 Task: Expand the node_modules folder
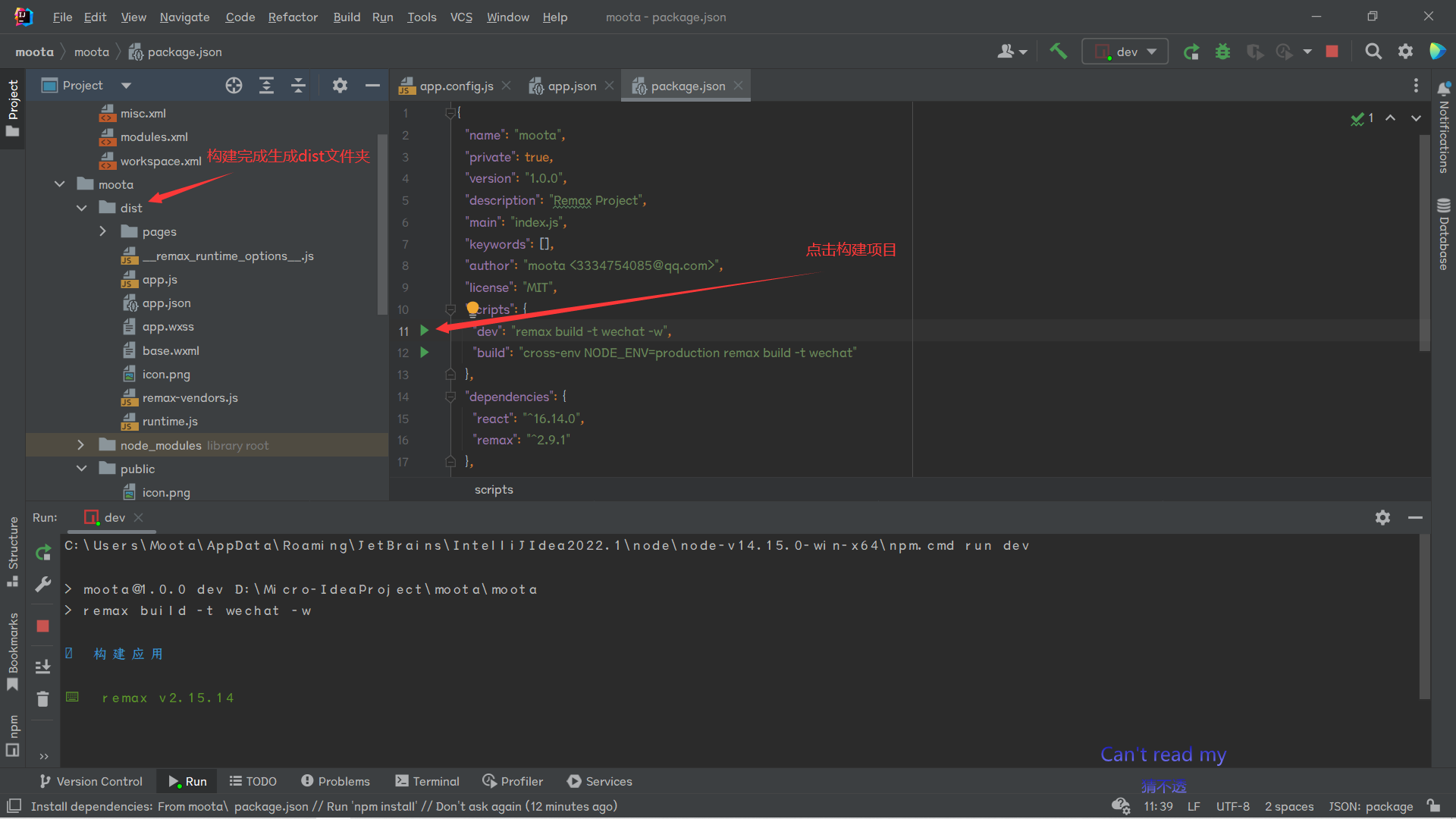(x=81, y=445)
